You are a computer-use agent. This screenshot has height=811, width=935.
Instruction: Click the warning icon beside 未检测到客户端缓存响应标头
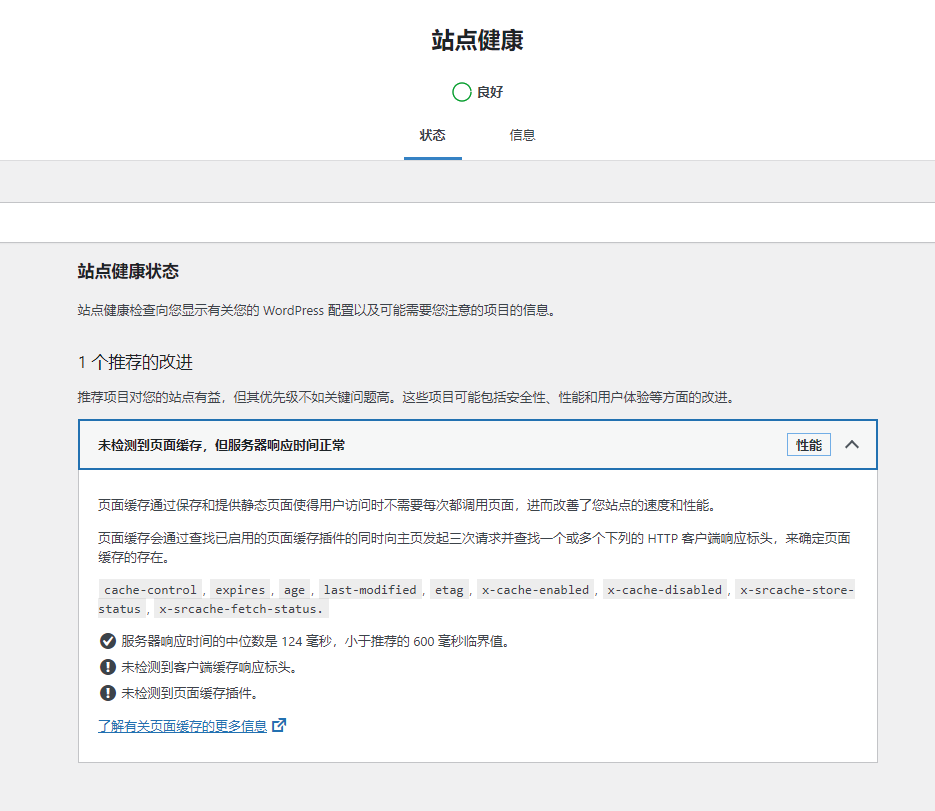tap(108, 667)
